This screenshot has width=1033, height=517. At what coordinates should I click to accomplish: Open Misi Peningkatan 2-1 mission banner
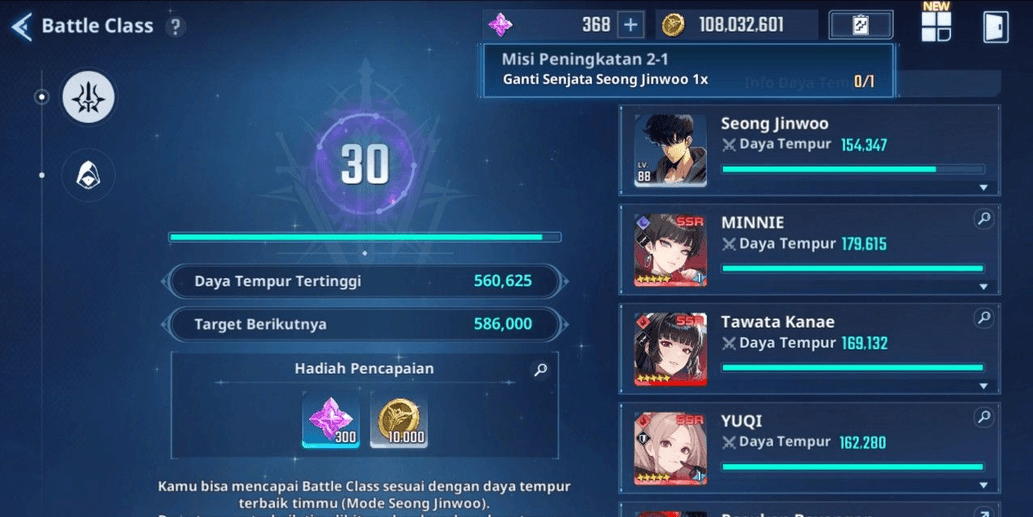[x=688, y=70]
